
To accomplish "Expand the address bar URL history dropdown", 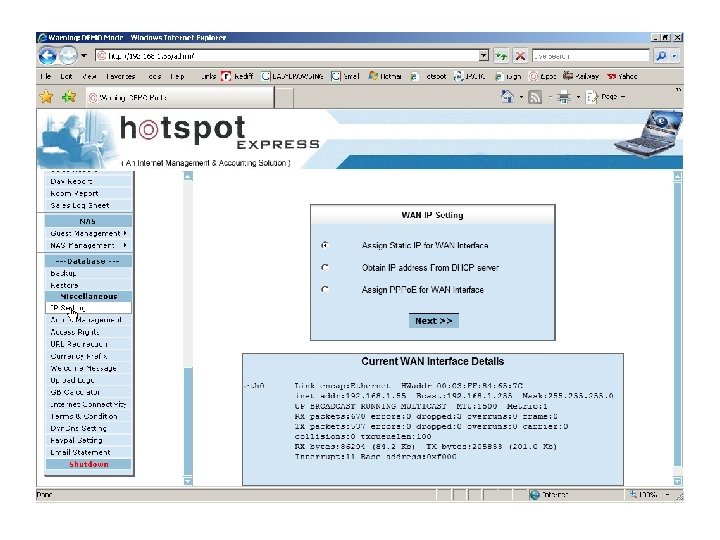I will pyautogui.click(x=484, y=56).
